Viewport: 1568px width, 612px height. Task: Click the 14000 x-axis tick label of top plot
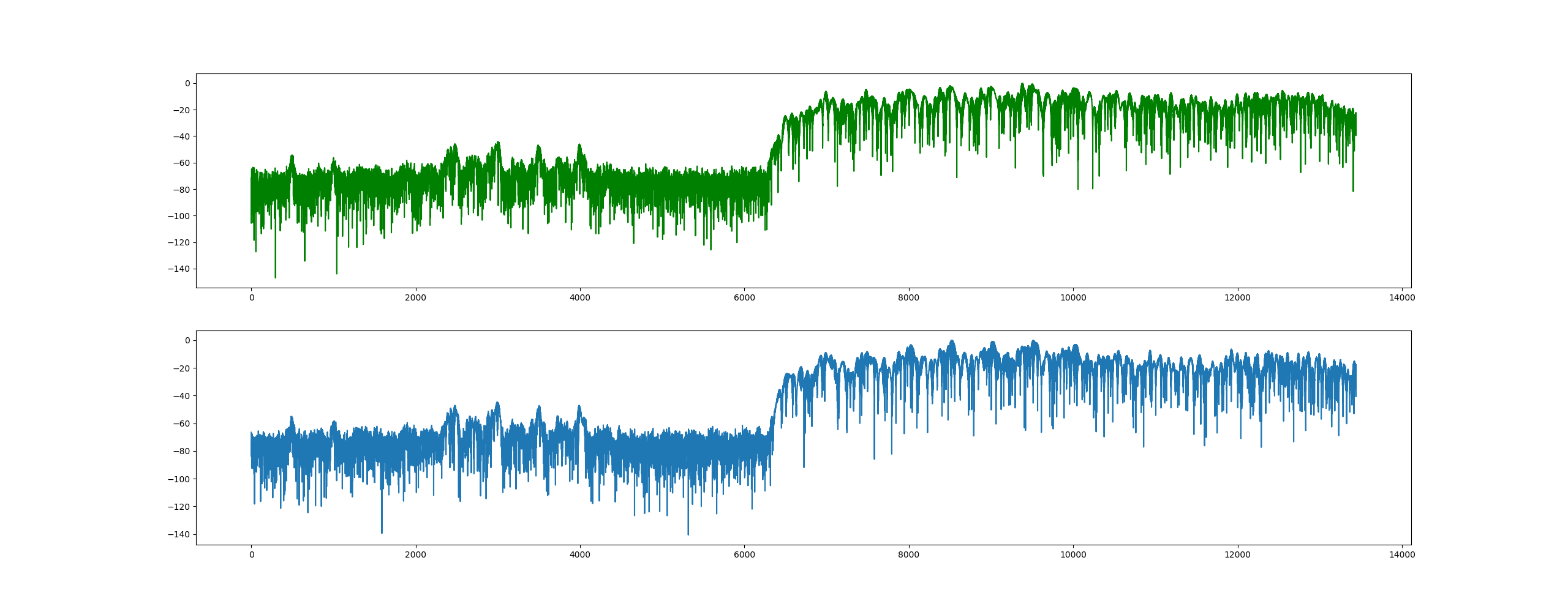(x=1401, y=298)
